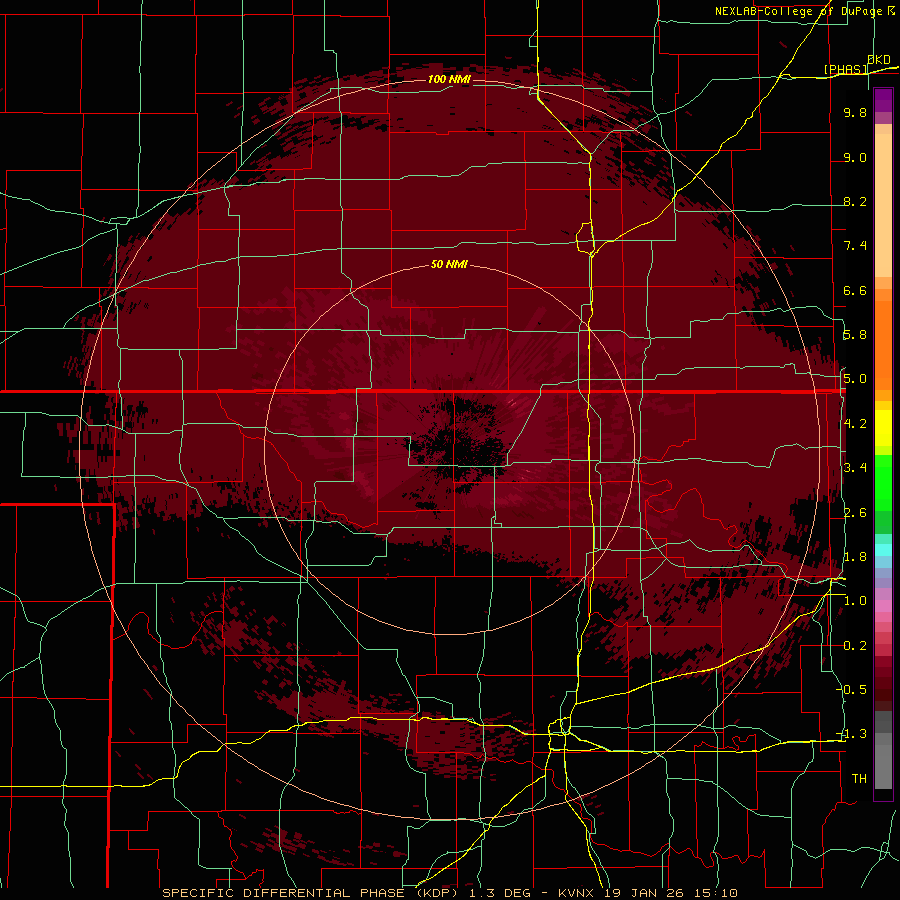Click the 7.4 scale label
This screenshot has height=900, width=900.
pos(855,246)
